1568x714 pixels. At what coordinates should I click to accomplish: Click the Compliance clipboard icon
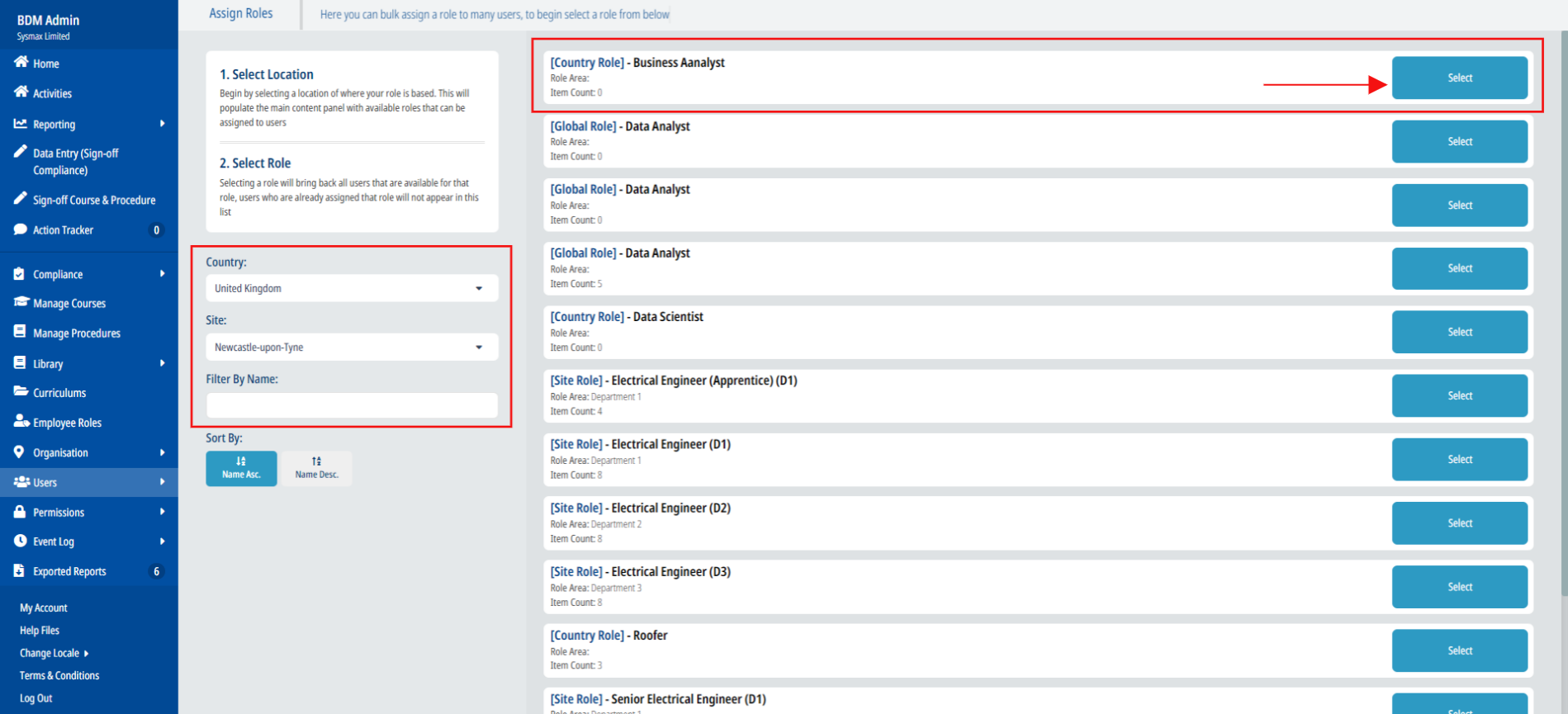(x=19, y=273)
